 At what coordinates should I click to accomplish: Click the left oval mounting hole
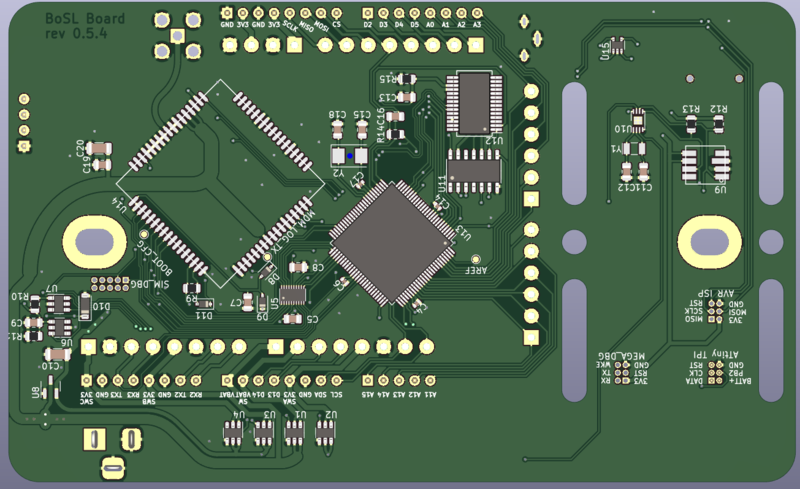tap(94, 242)
